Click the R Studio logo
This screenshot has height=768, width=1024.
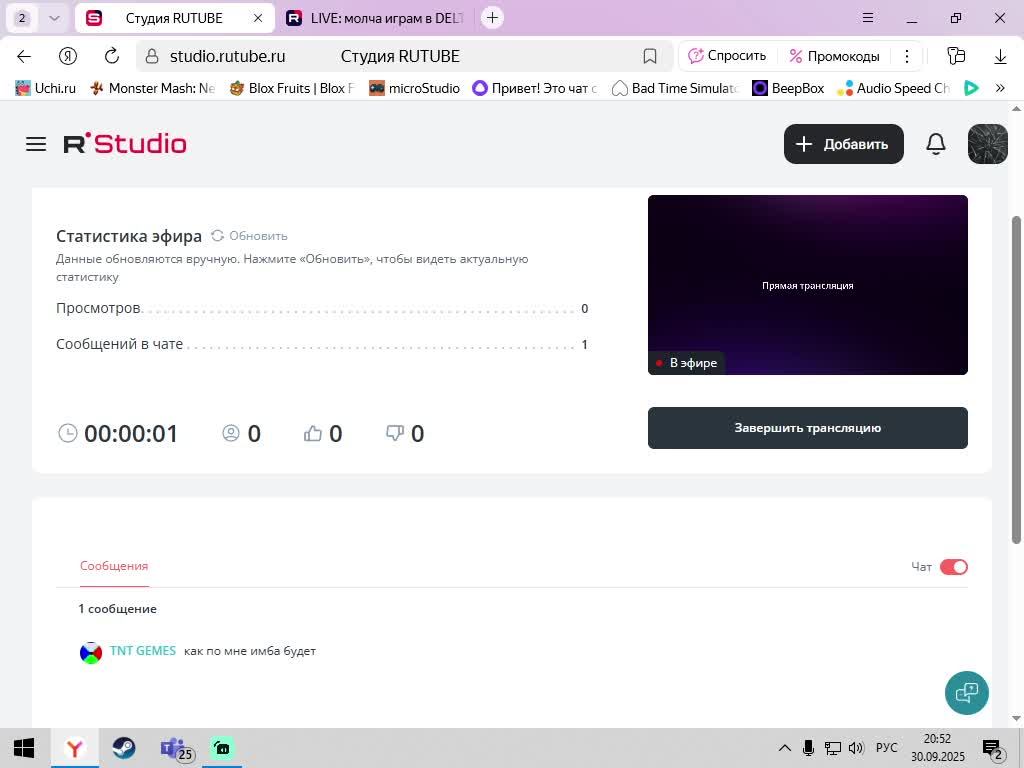pyautogui.click(x=125, y=144)
